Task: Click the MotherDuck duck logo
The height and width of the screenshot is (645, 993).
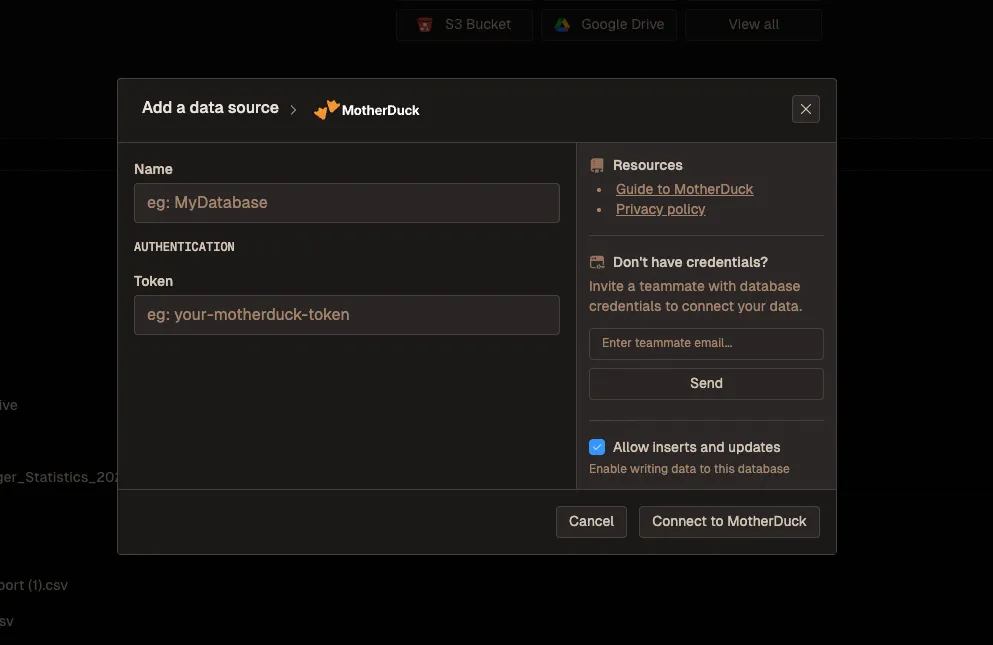Action: [x=327, y=109]
